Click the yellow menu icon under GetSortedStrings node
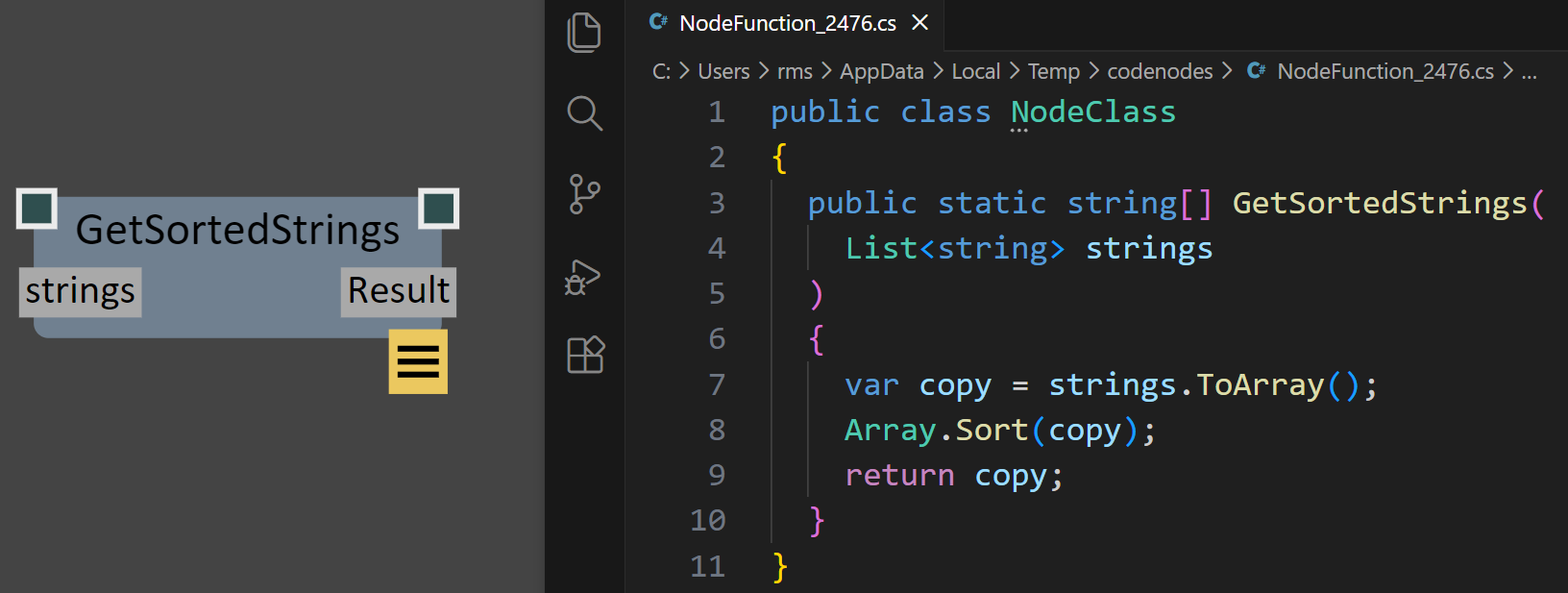Image resolution: width=1568 pixels, height=593 pixels. [418, 361]
